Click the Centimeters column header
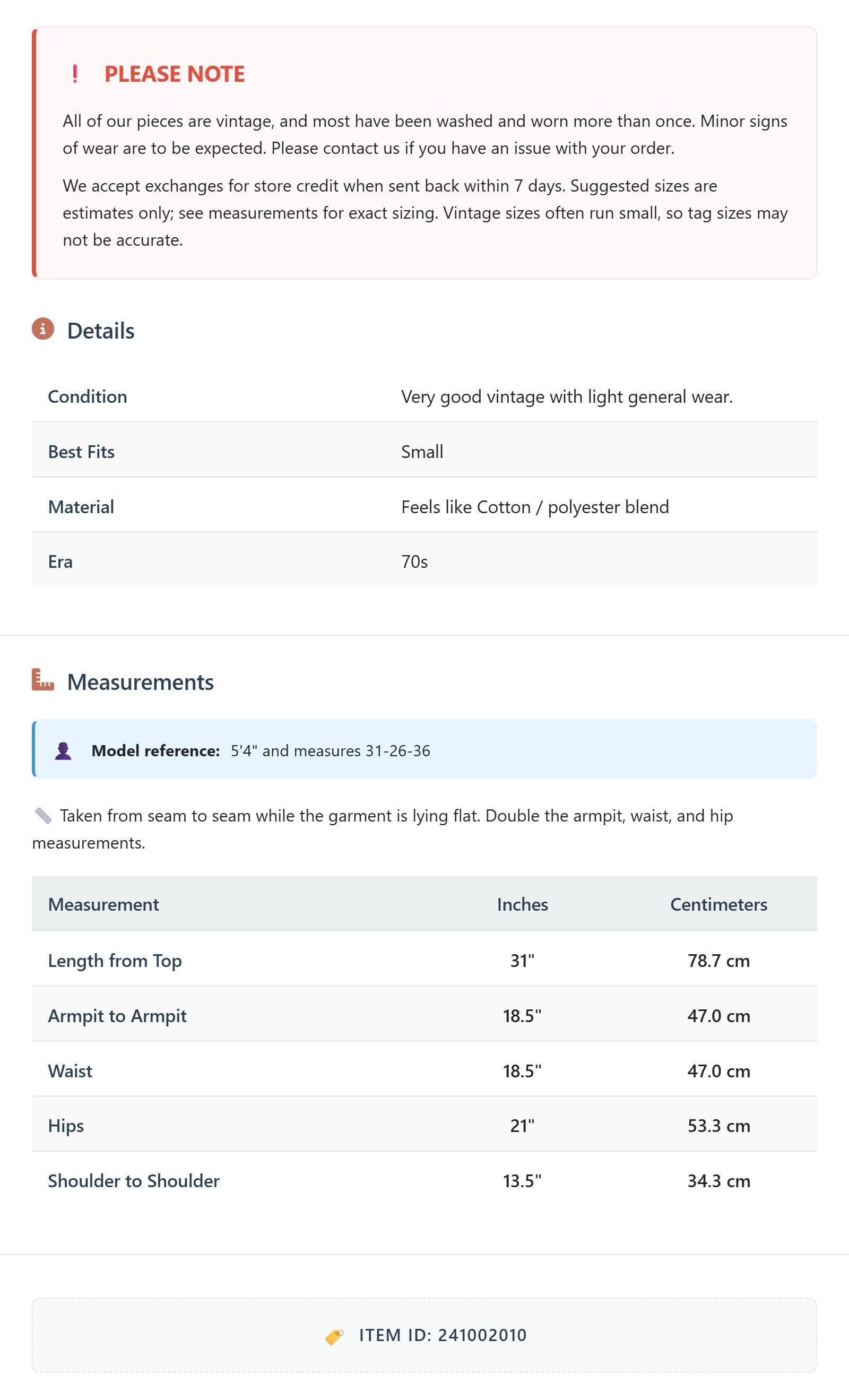The image size is (849, 1400). click(x=719, y=904)
